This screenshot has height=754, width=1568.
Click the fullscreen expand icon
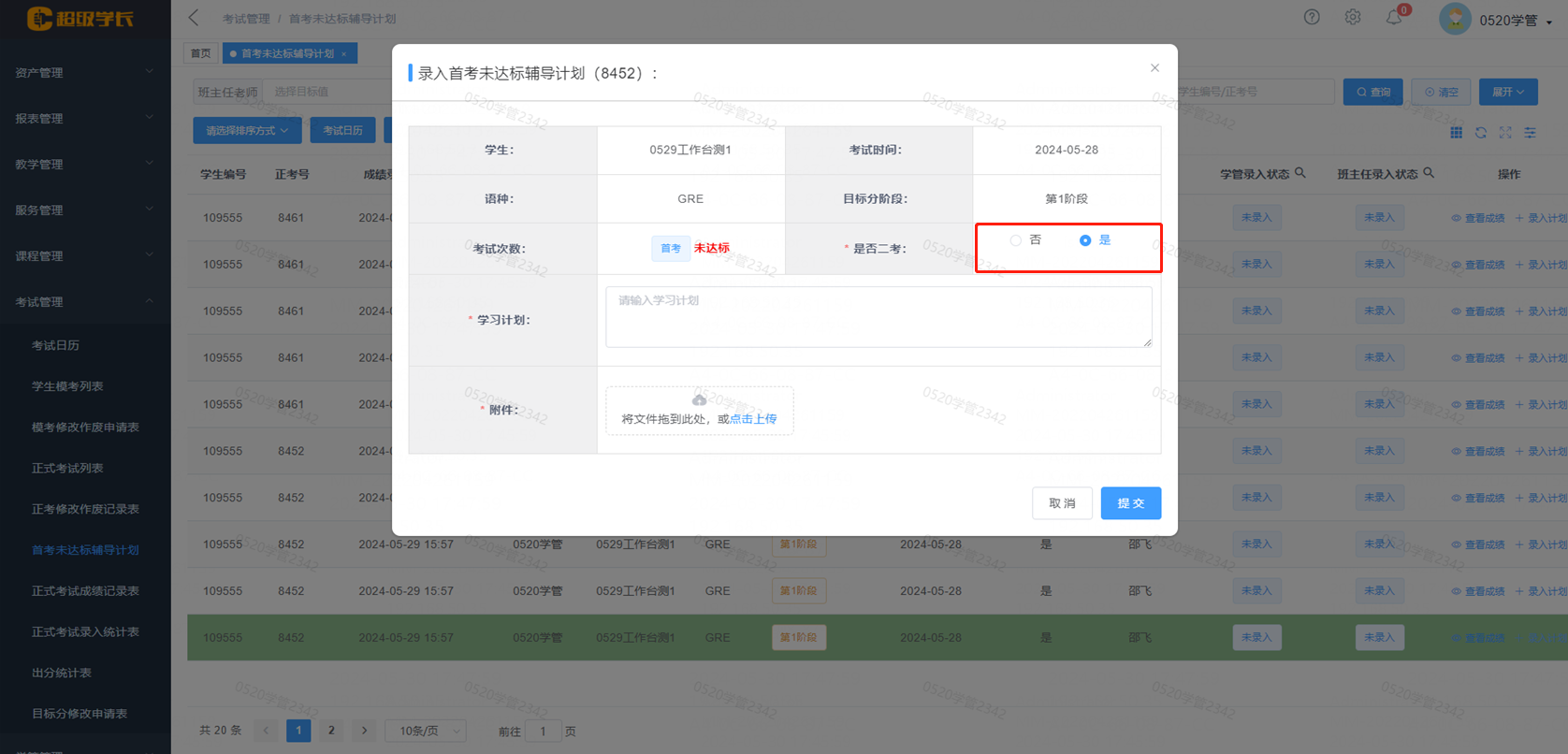point(1505,133)
